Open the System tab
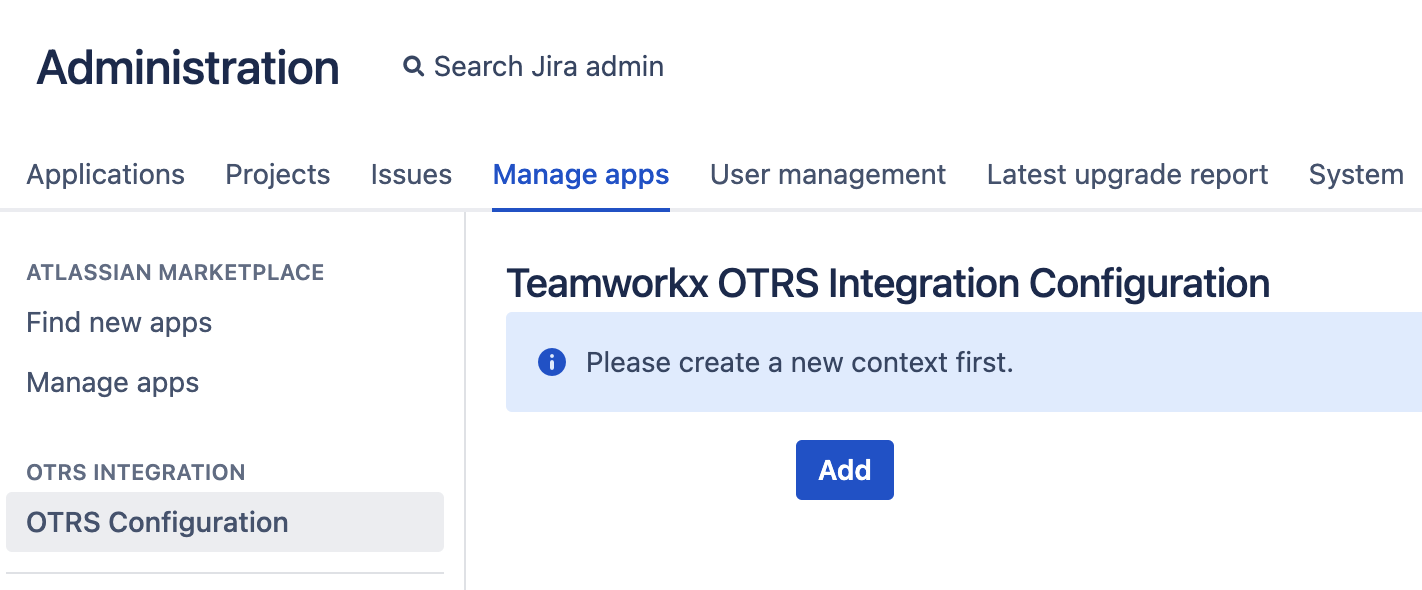This screenshot has height=590, width=1422. 1356,175
